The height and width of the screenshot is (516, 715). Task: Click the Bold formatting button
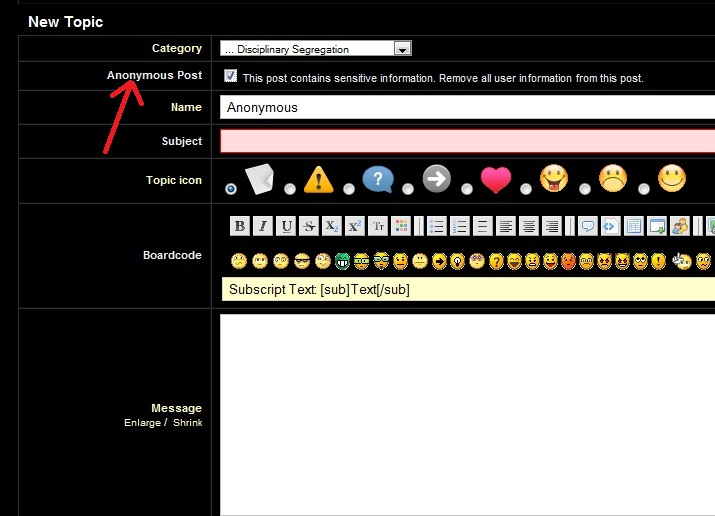click(239, 226)
